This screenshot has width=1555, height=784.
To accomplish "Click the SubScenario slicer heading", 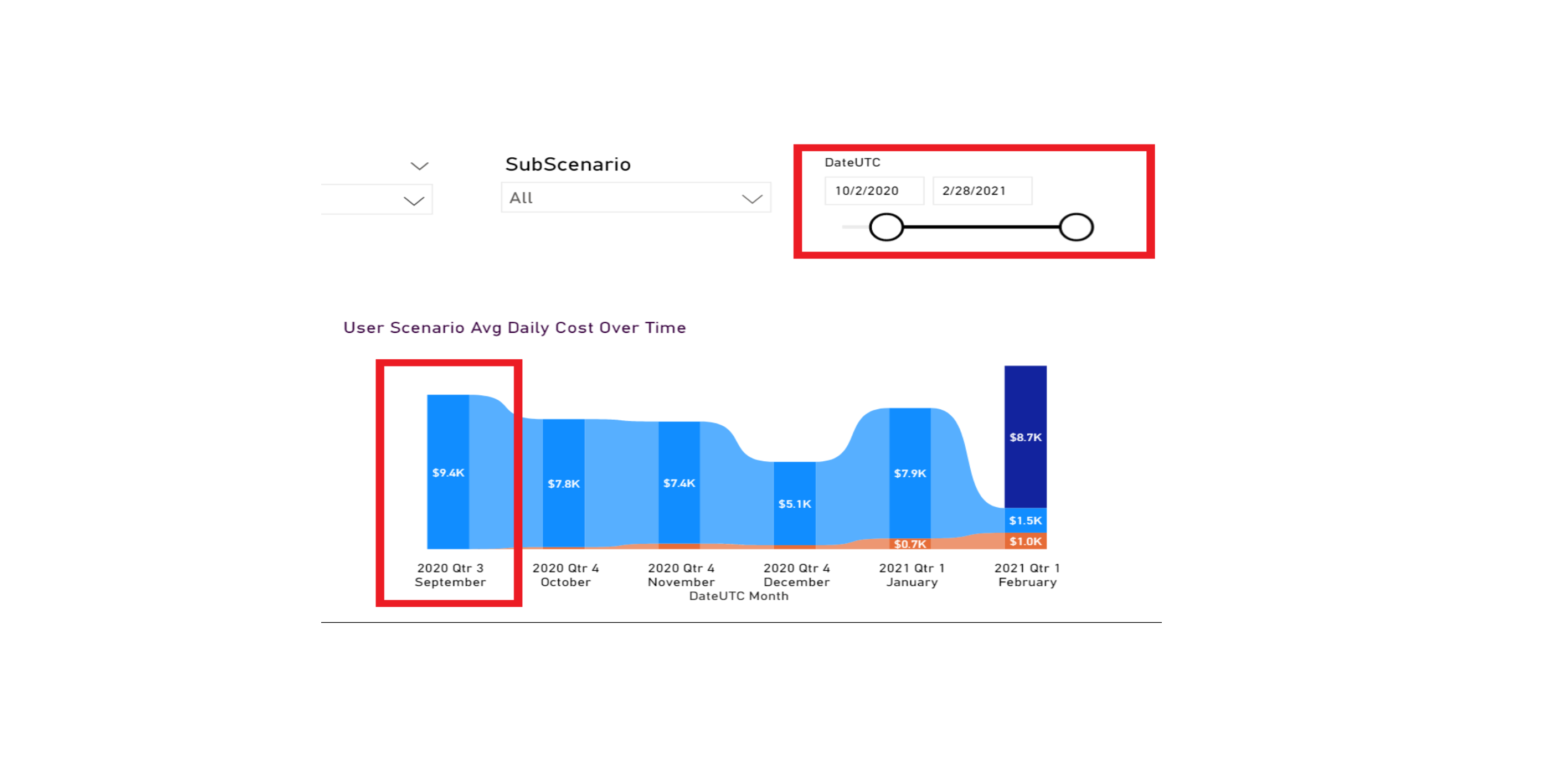I will (568, 164).
